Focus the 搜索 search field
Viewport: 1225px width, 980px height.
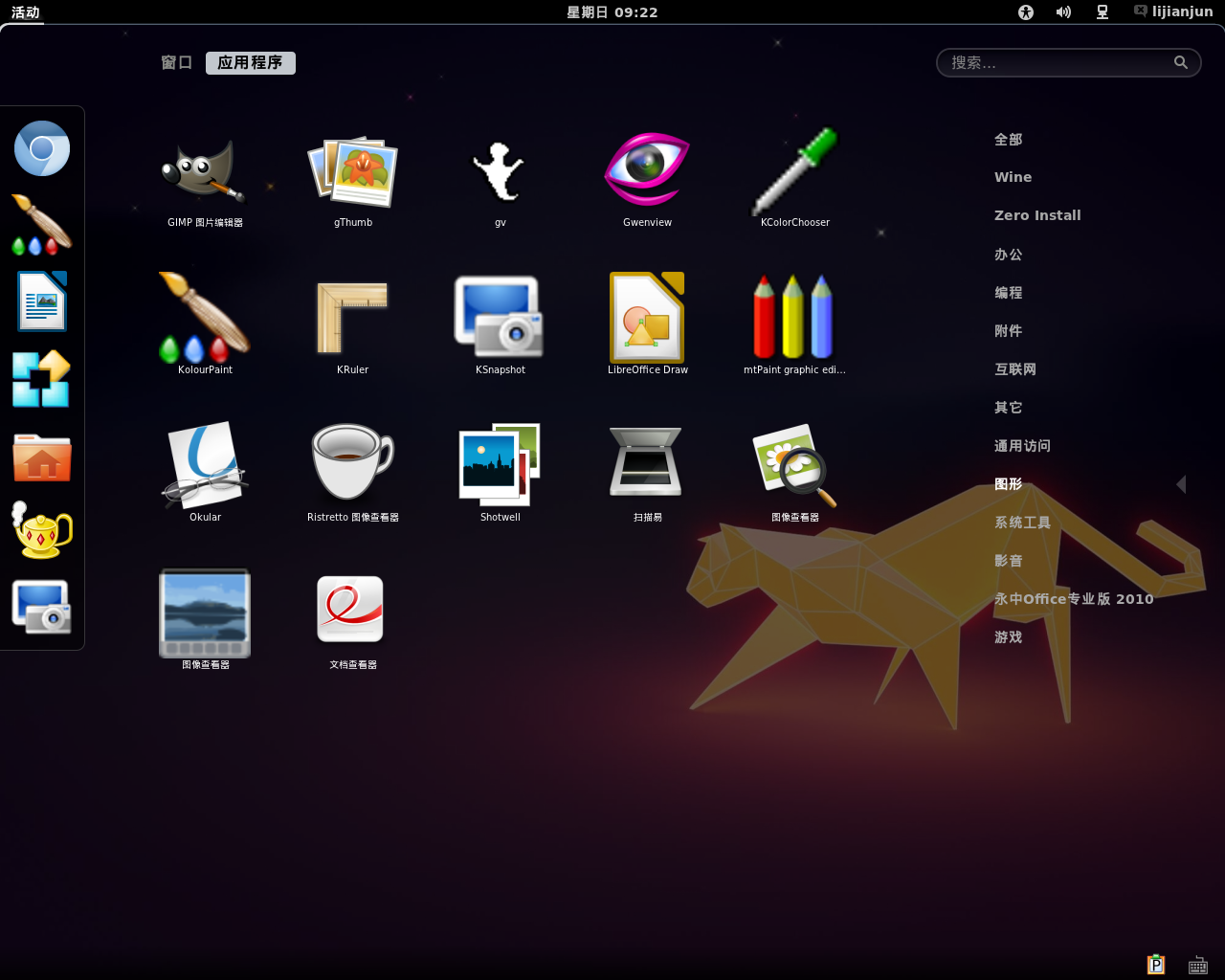[1068, 62]
